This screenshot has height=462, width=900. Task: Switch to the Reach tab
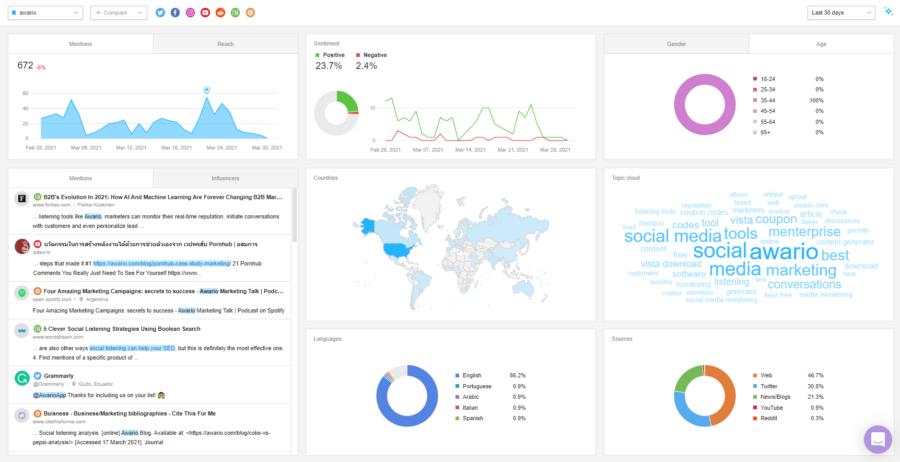pyautogui.click(x=226, y=44)
